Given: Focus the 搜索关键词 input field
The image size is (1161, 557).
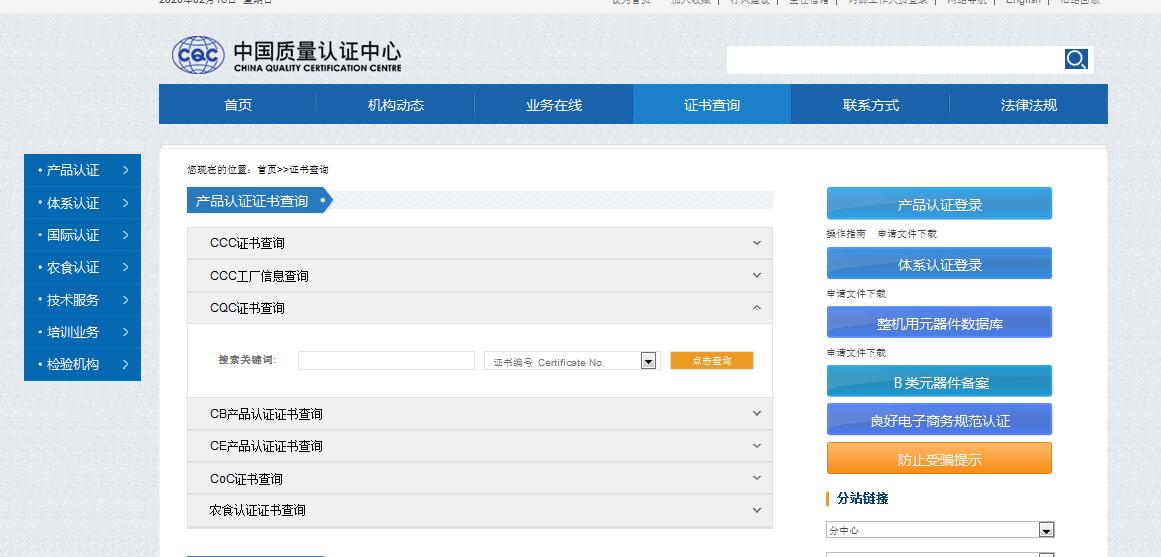Looking at the screenshot, I should click(386, 361).
